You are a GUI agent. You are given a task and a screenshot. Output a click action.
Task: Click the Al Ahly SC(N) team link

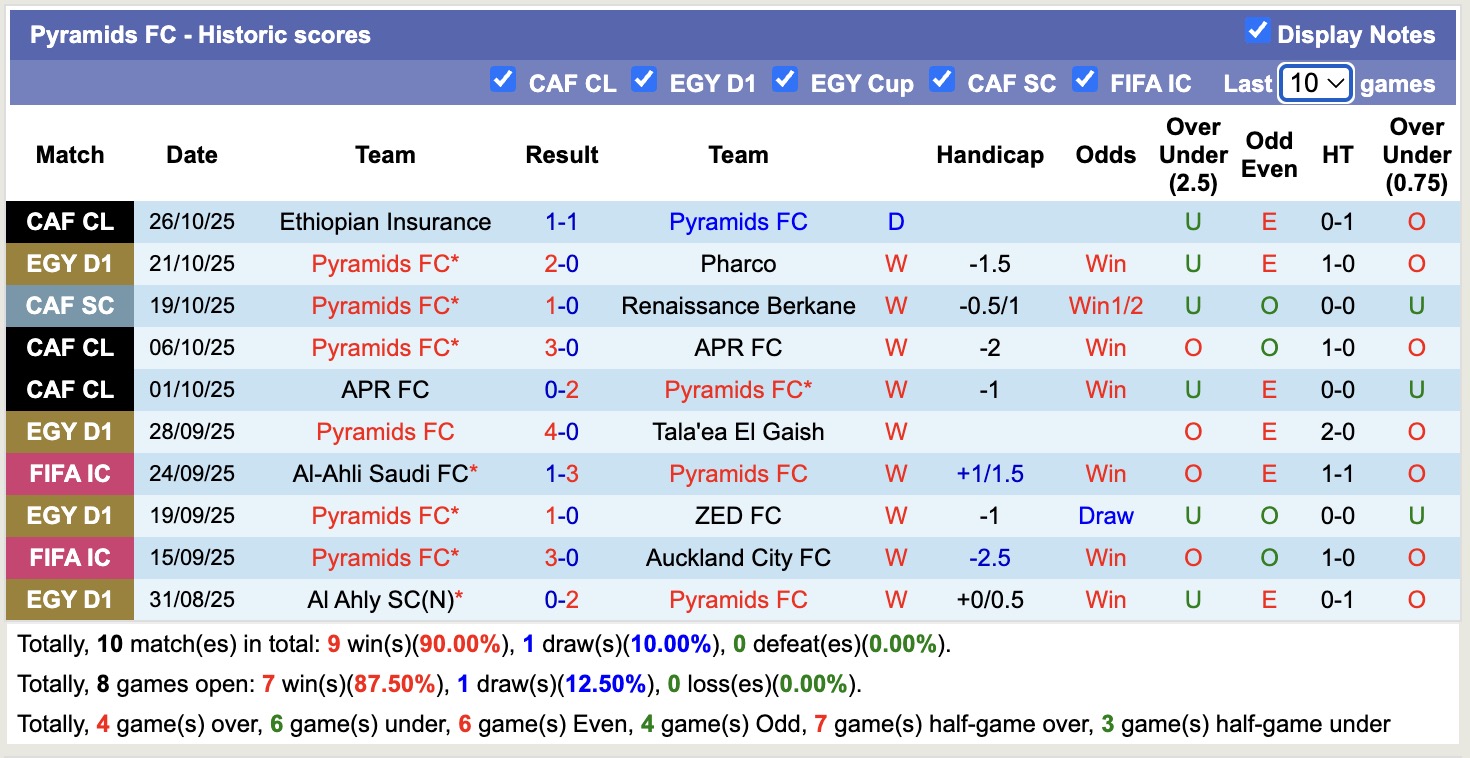tap(381, 600)
